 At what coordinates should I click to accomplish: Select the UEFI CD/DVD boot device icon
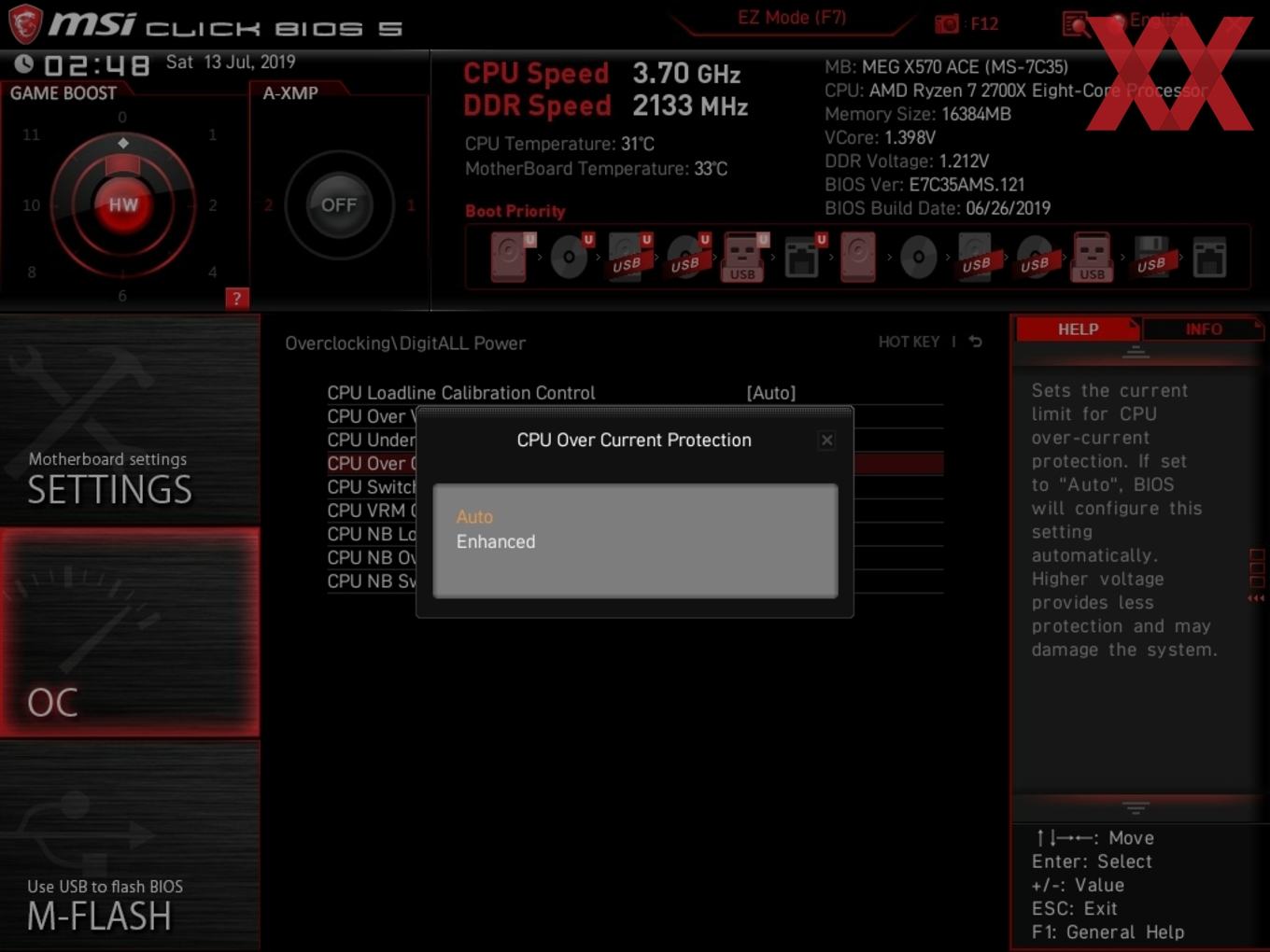[x=571, y=257]
